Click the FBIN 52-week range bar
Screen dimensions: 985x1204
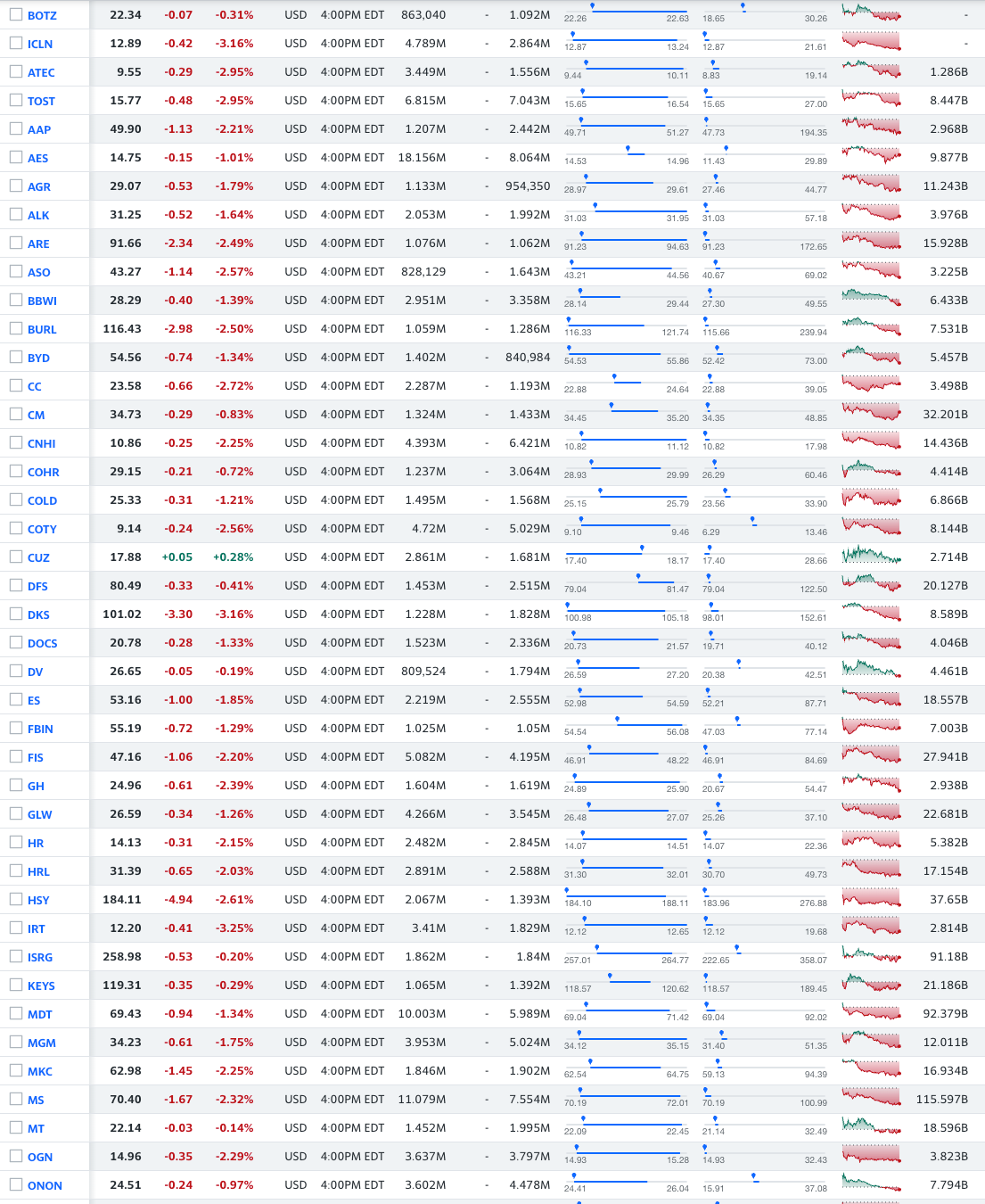pos(765,726)
